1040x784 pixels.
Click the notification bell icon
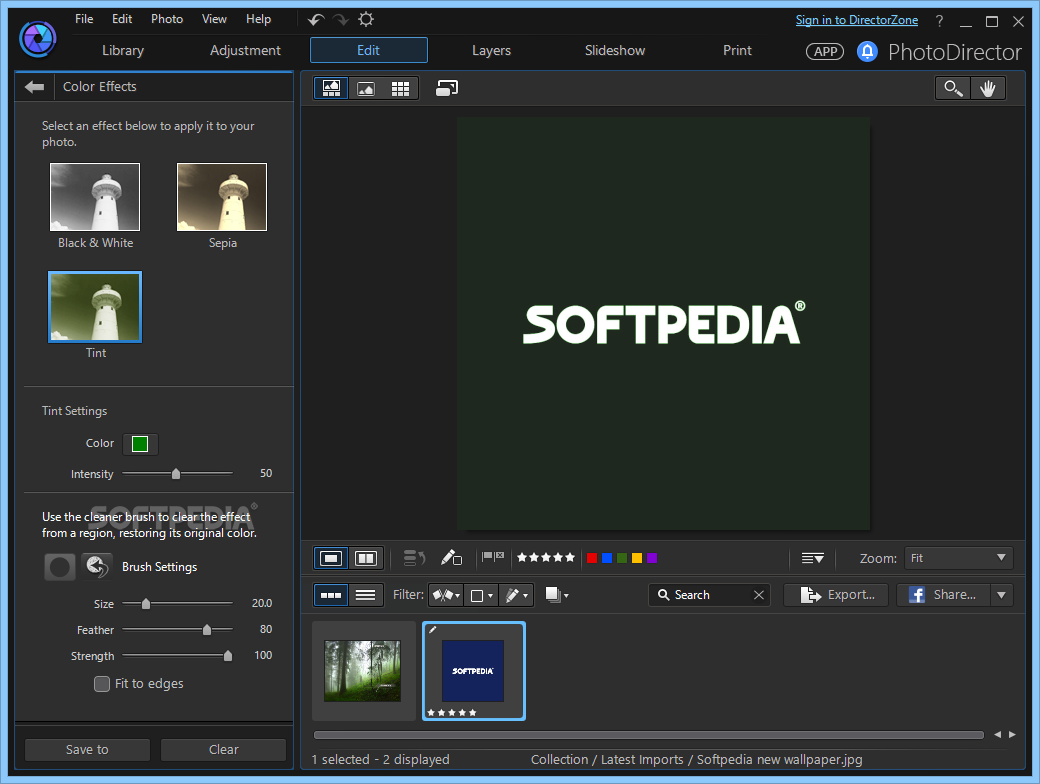point(867,51)
